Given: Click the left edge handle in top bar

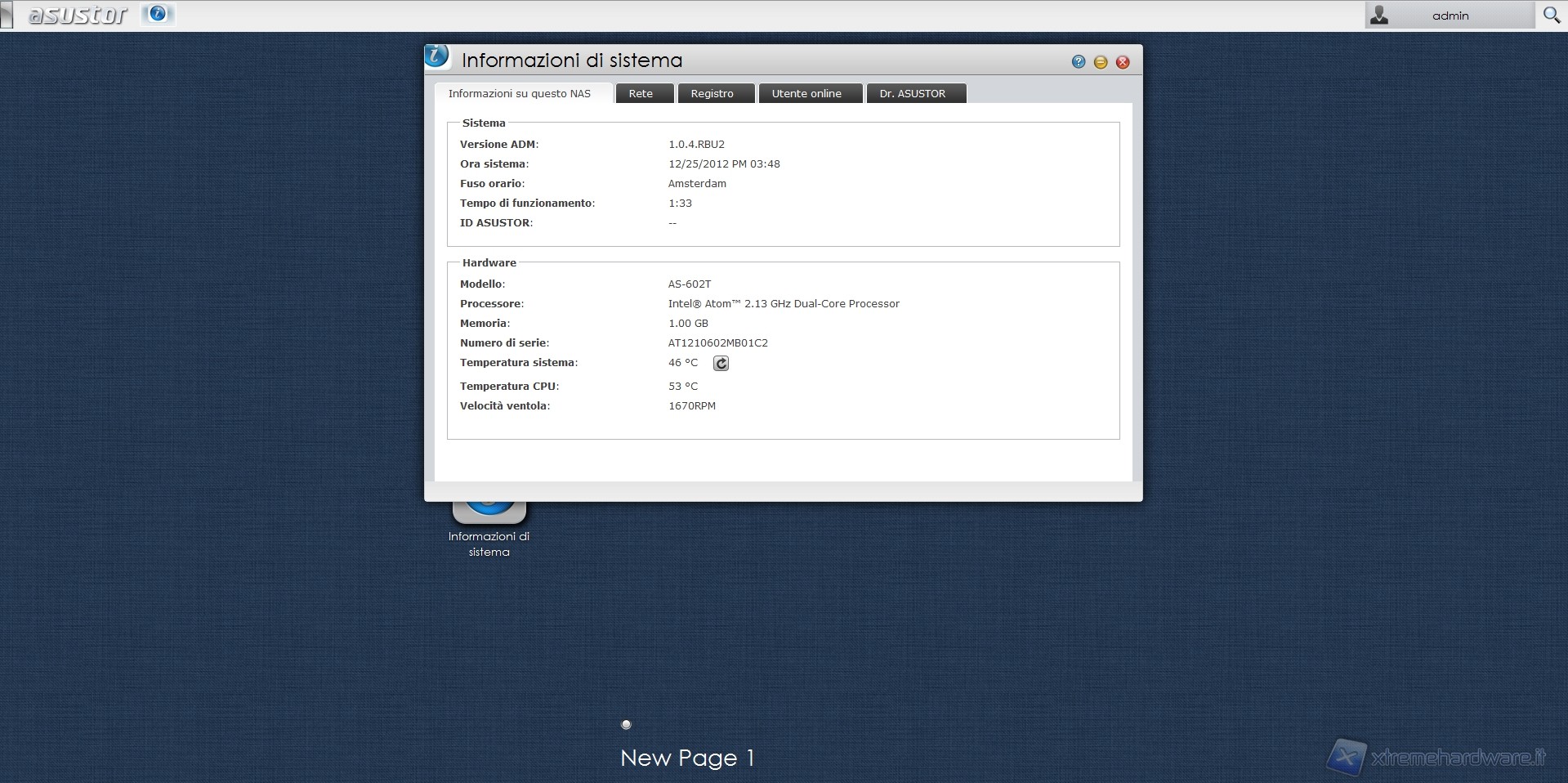Looking at the screenshot, I should tap(7, 16).
